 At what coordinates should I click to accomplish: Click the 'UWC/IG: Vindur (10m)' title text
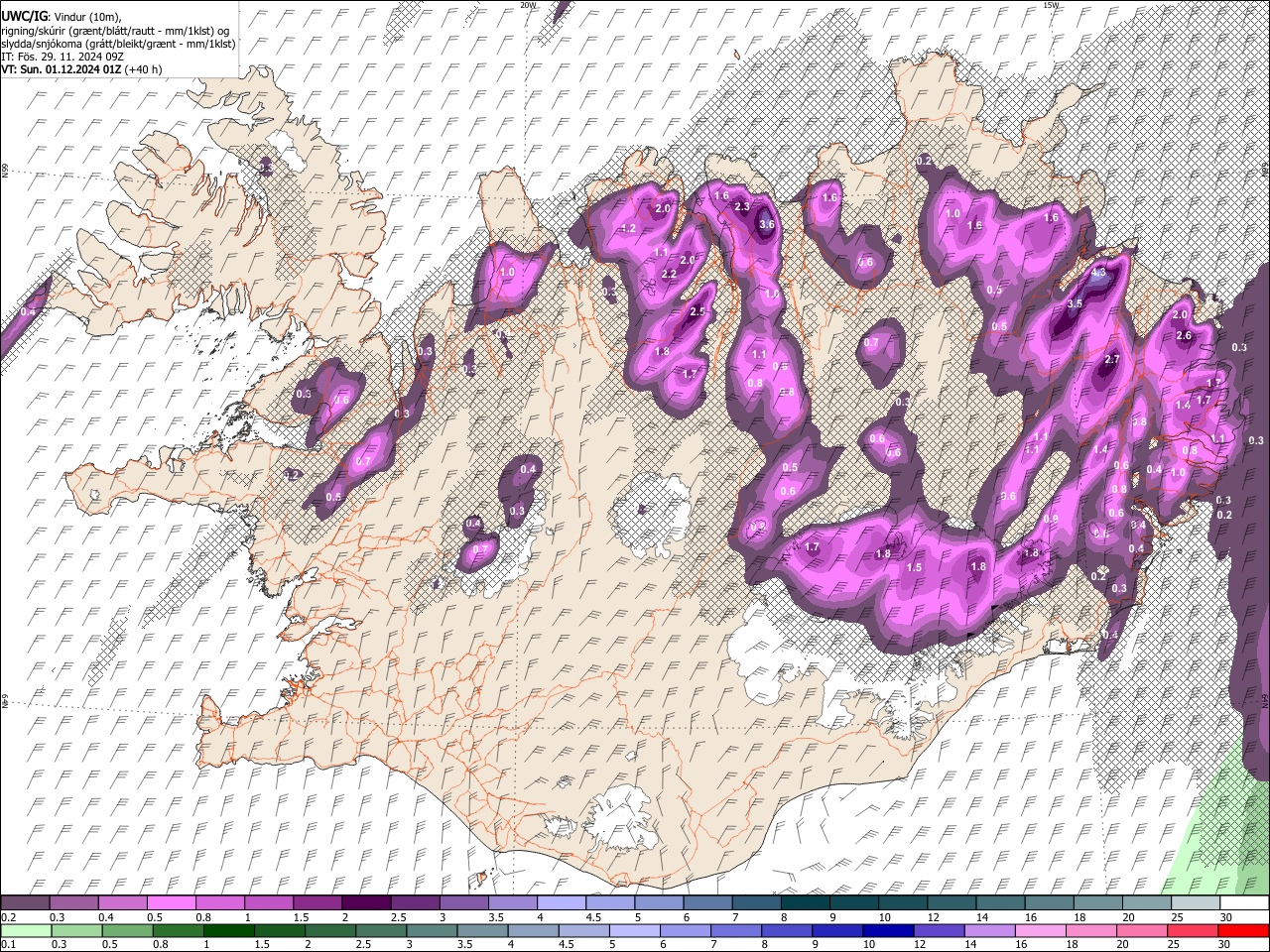61,17
